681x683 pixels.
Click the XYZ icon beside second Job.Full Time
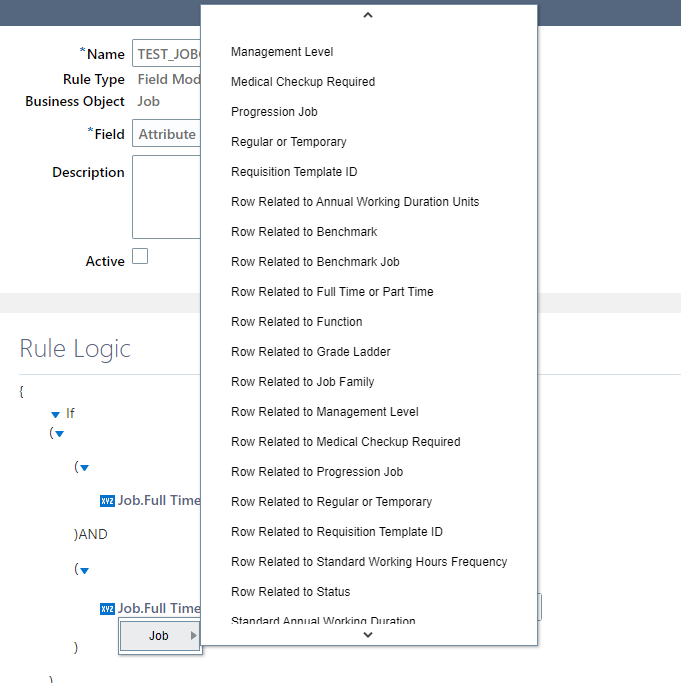coord(107,609)
